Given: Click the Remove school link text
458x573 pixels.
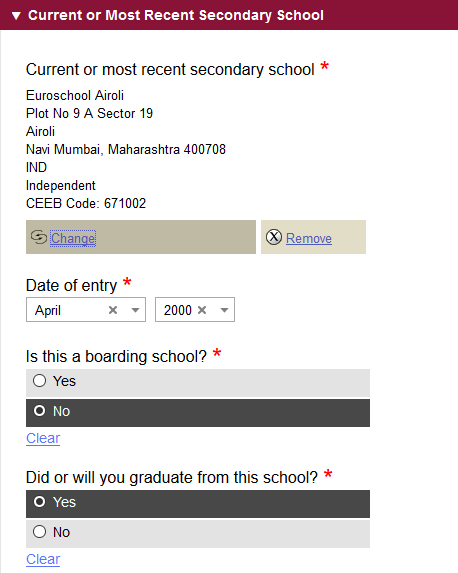Looking at the screenshot, I should click(x=309, y=238).
